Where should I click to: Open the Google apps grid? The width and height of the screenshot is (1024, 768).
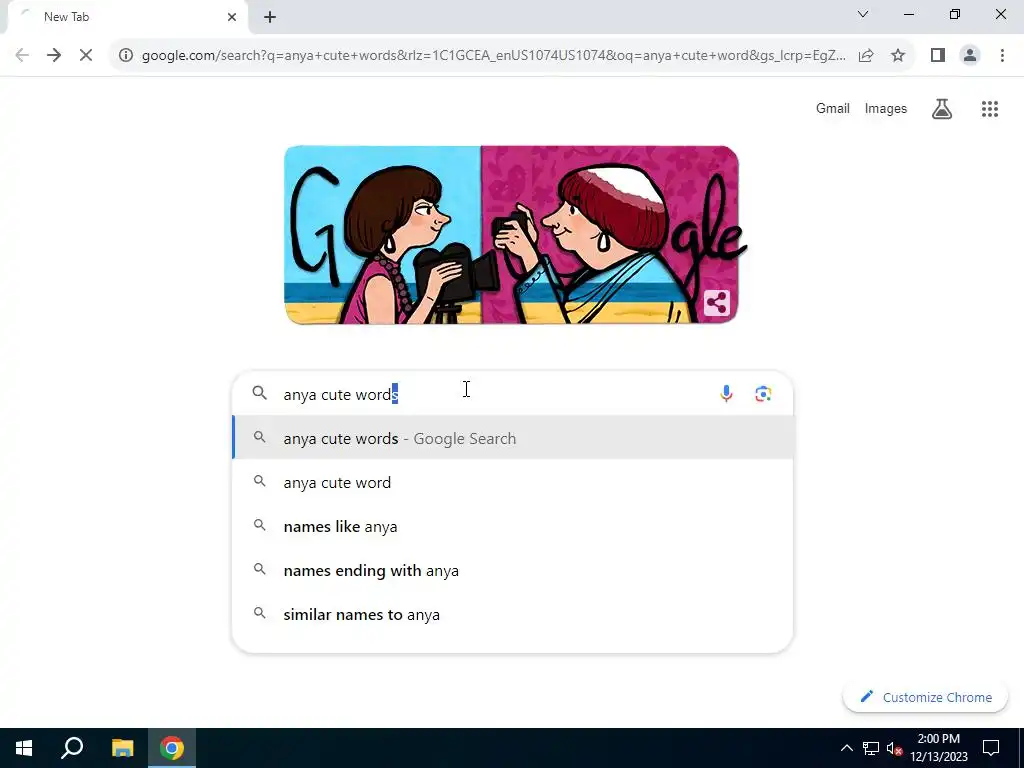989,108
